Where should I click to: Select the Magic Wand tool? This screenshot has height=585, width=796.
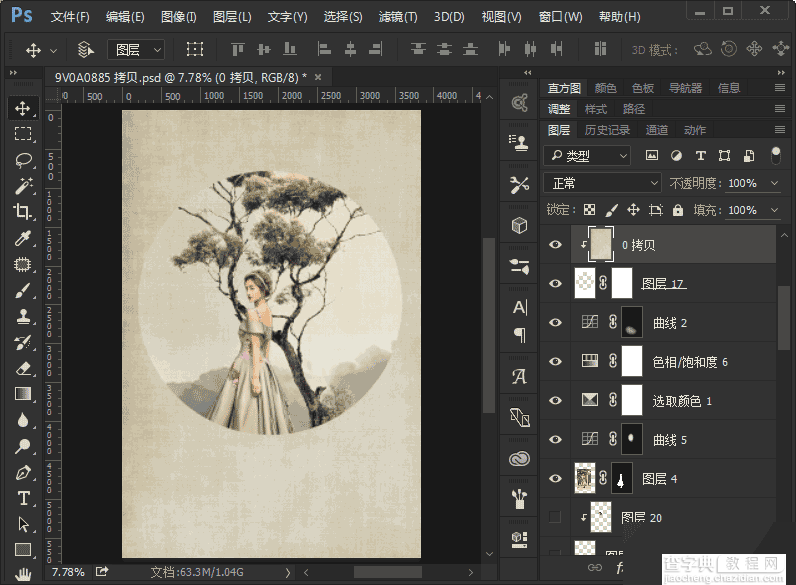pyautogui.click(x=22, y=186)
